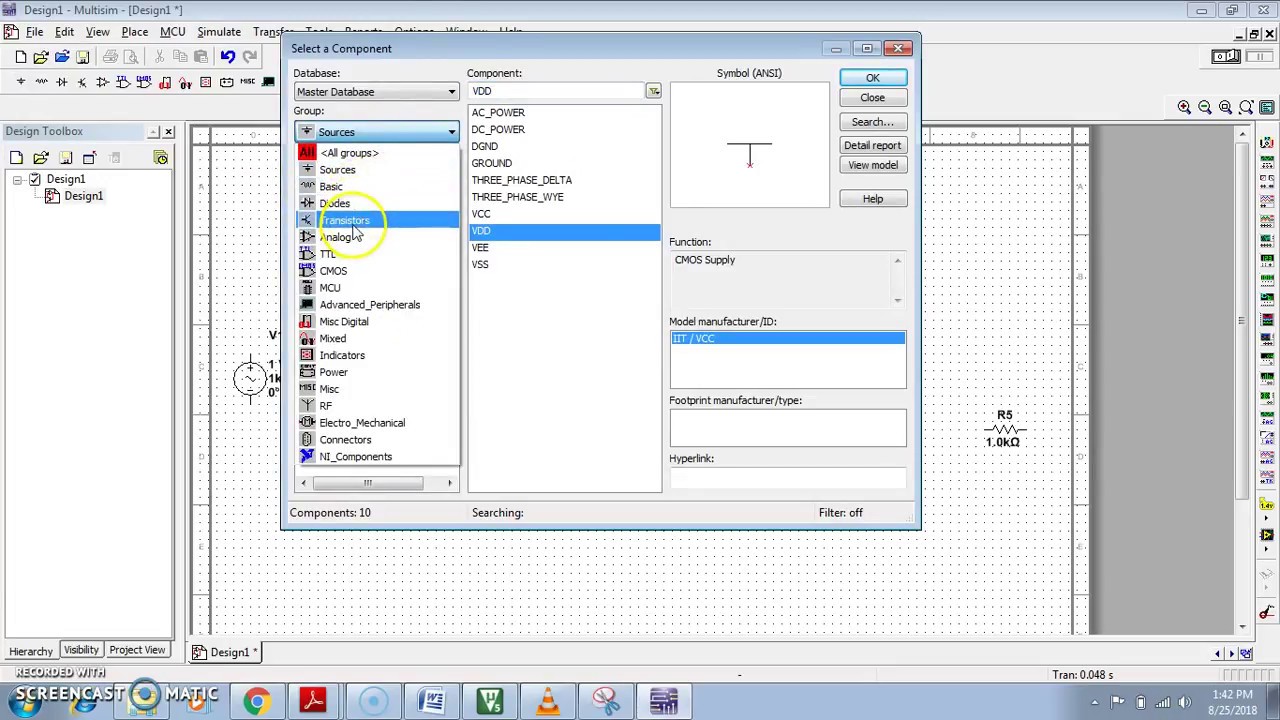Click the Place Analog op-amp icon
Viewport: 1280px width, 720px height.
click(x=103, y=82)
